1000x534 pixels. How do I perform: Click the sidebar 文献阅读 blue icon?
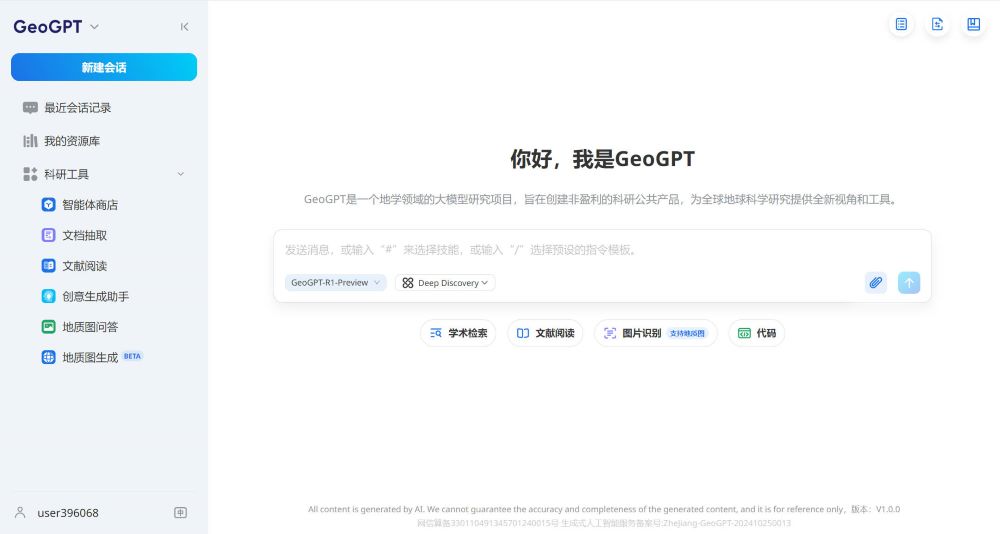[x=48, y=266]
